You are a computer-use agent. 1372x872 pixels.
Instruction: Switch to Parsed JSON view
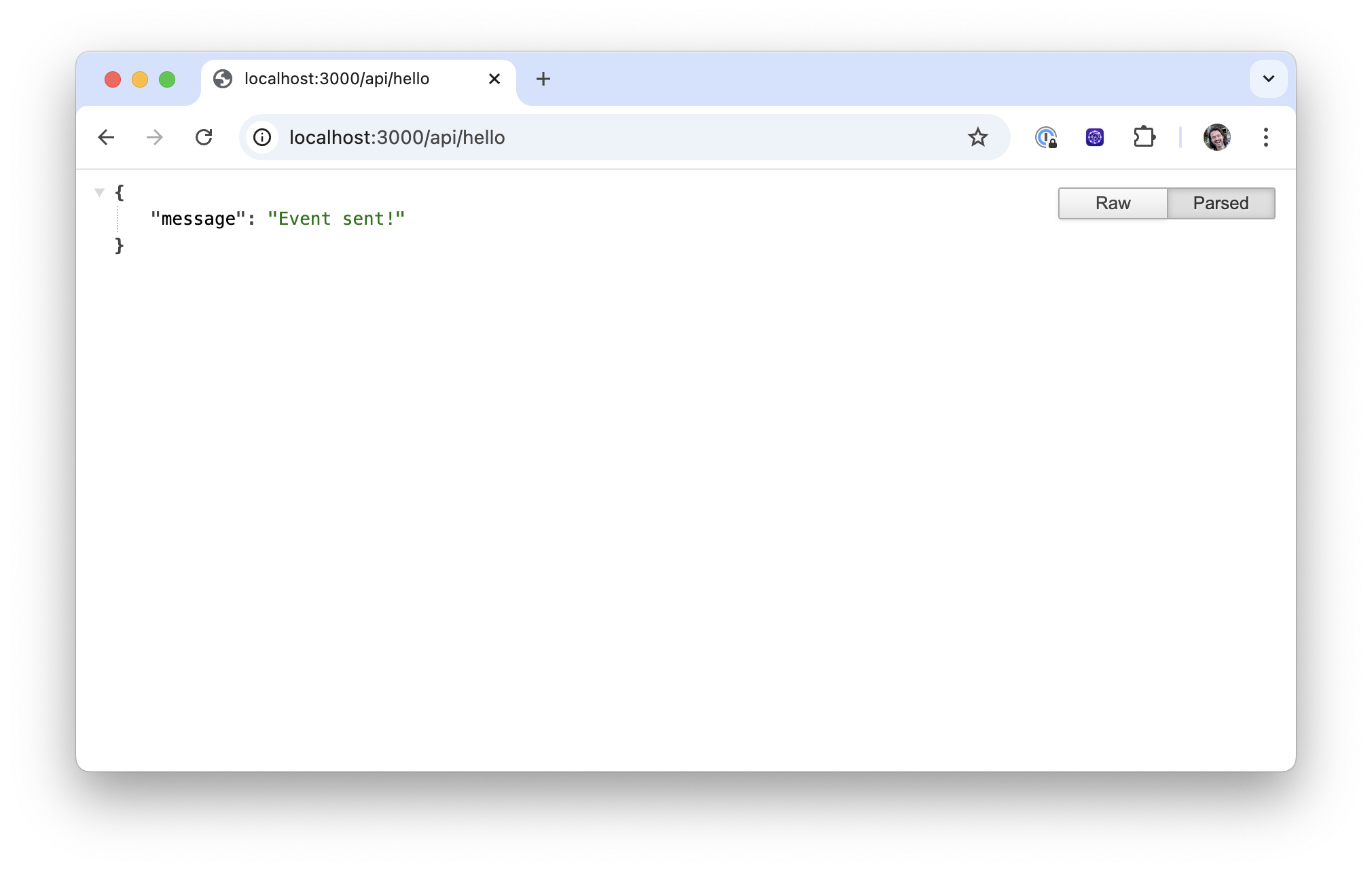coord(1221,203)
